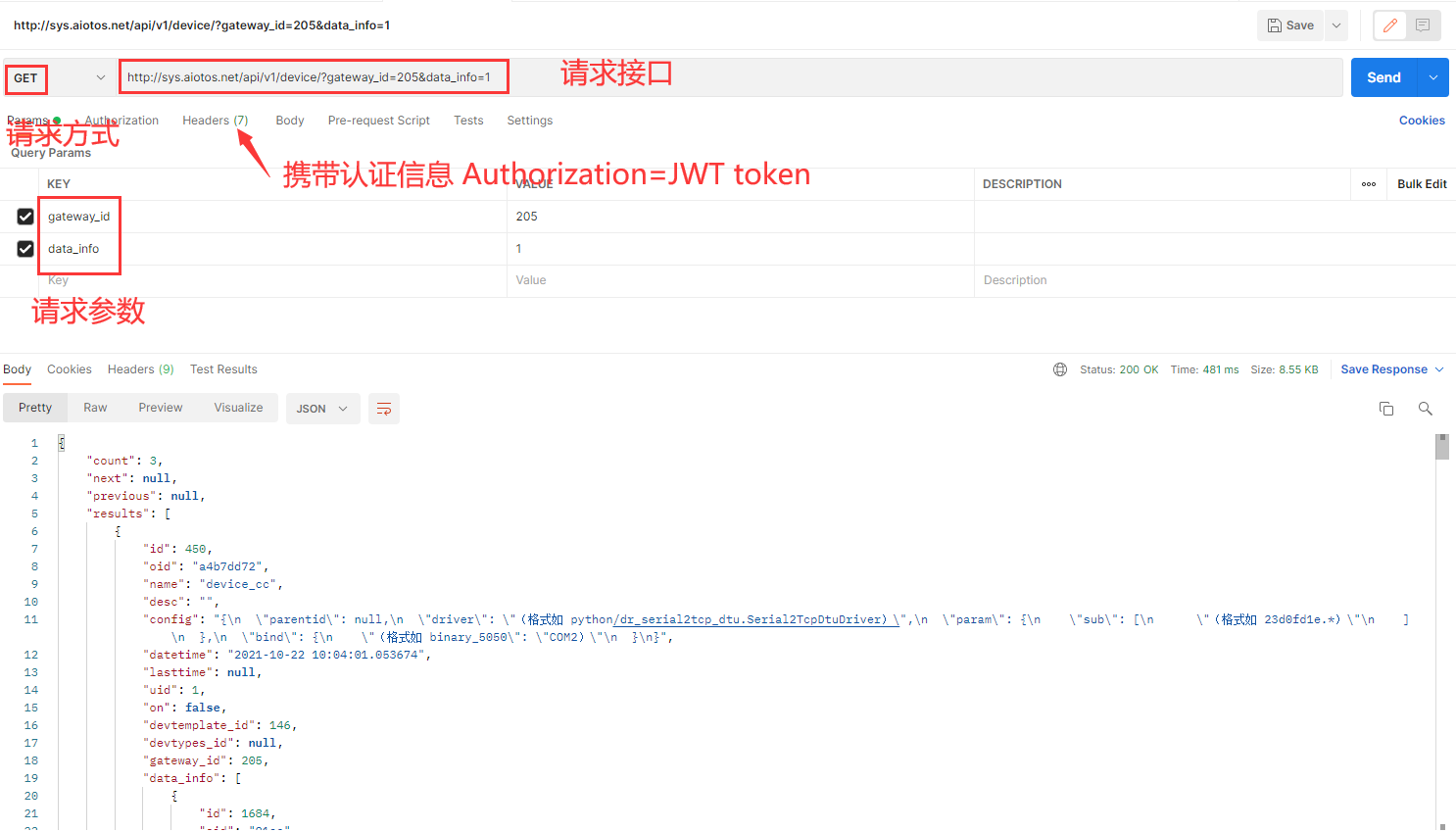Switch to the Raw response view

(x=95, y=408)
